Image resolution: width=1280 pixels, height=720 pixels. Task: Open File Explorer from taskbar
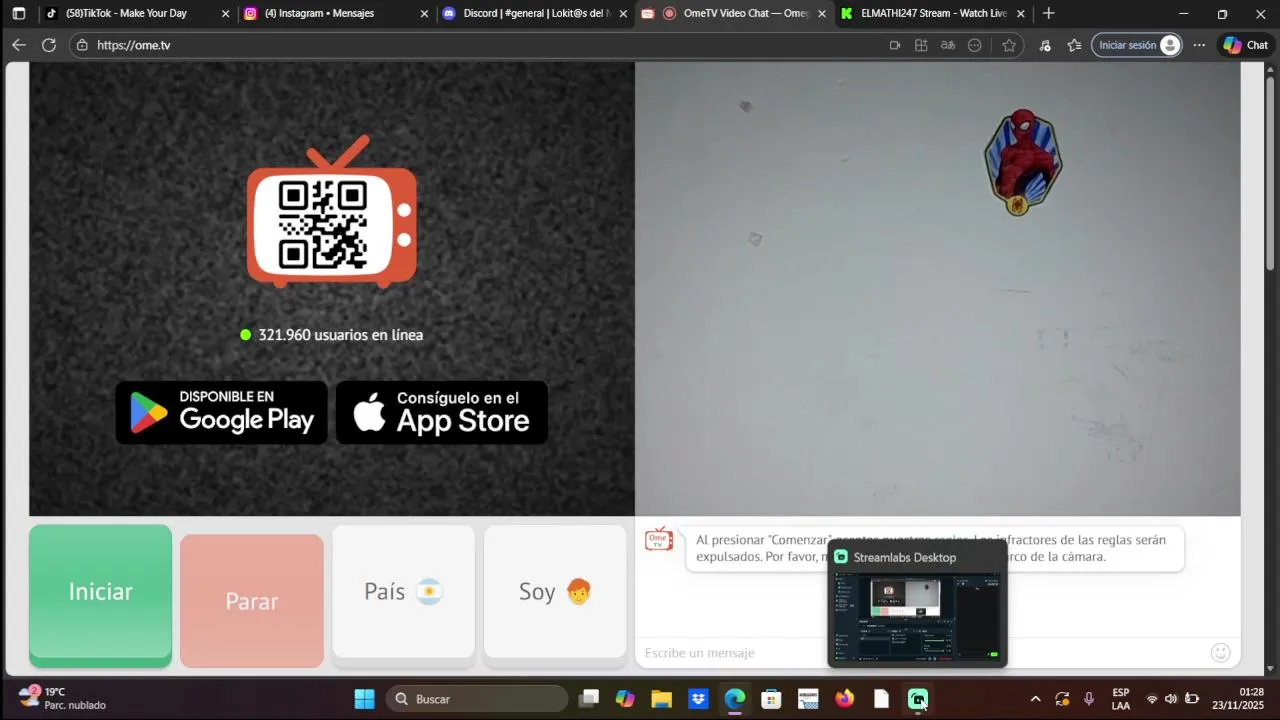(x=662, y=699)
